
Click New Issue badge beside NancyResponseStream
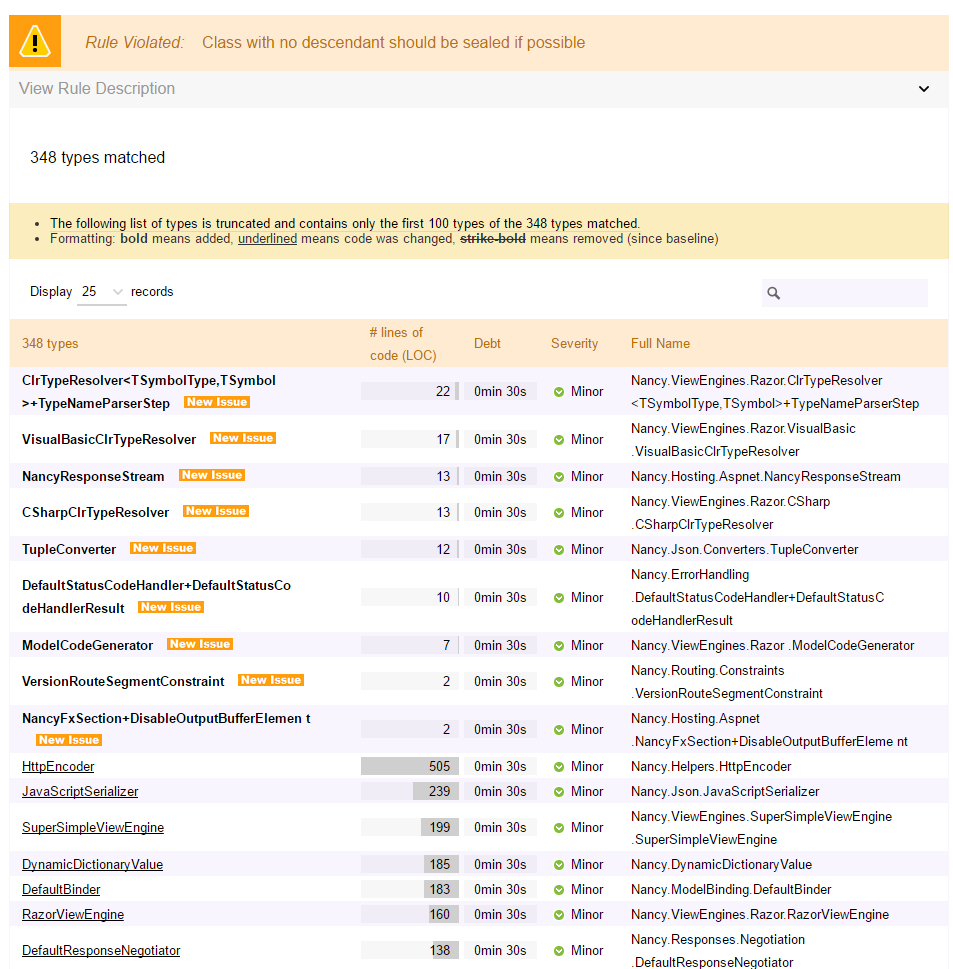coord(212,476)
